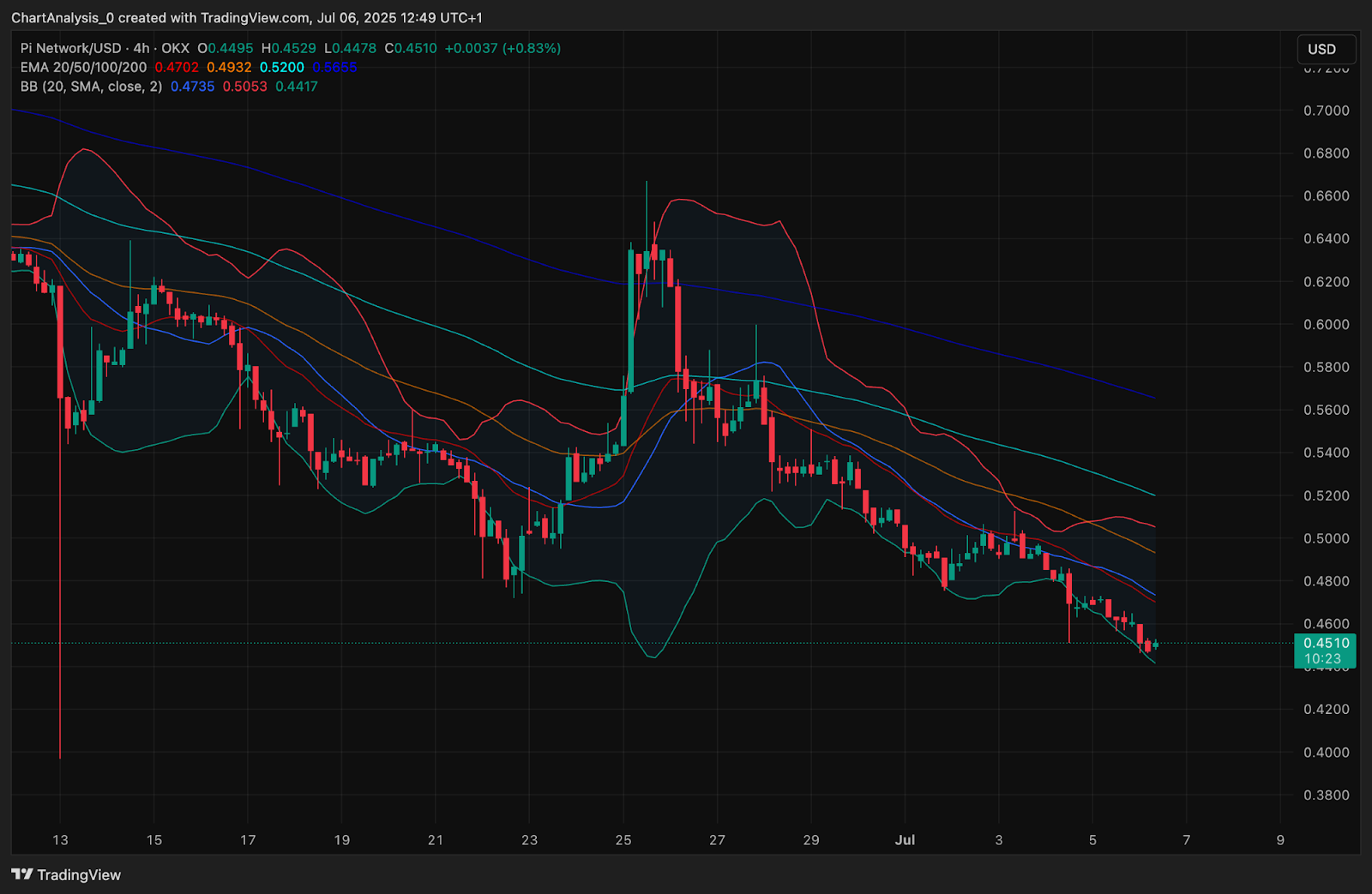Screen dimensions: 1372x894
Task: Click the red EMA value 0.4702
Action: tap(177, 67)
